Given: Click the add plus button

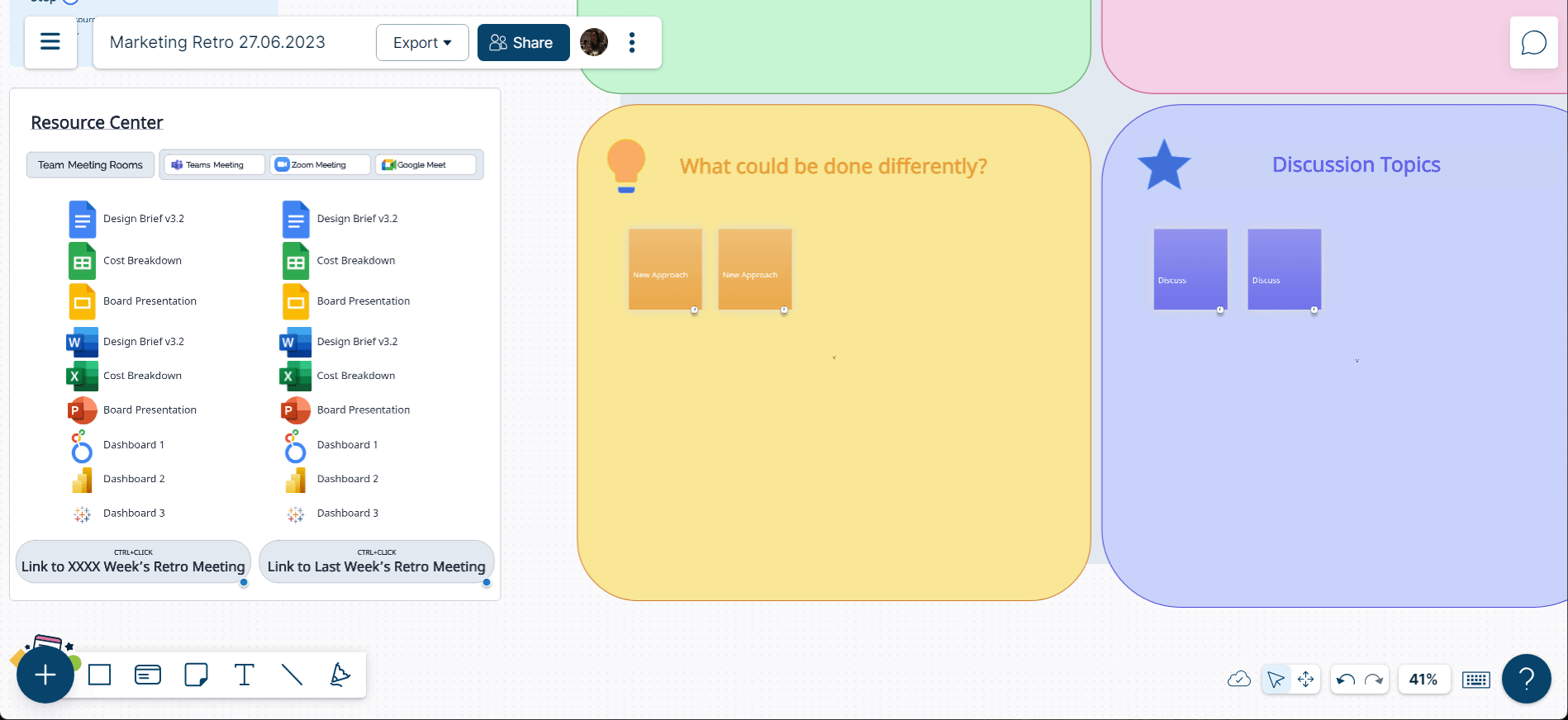Looking at the screenshot, I should (x=45, y=675).
